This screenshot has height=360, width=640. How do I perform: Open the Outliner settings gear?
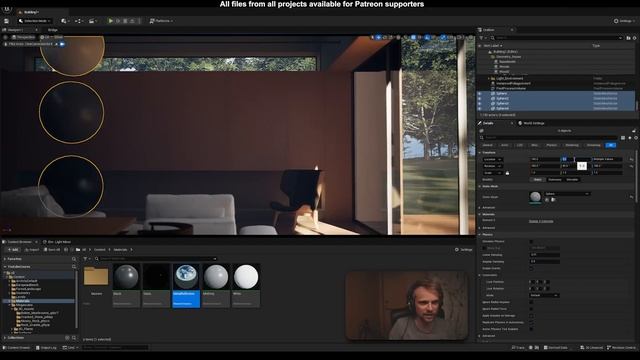click(635, 38)
